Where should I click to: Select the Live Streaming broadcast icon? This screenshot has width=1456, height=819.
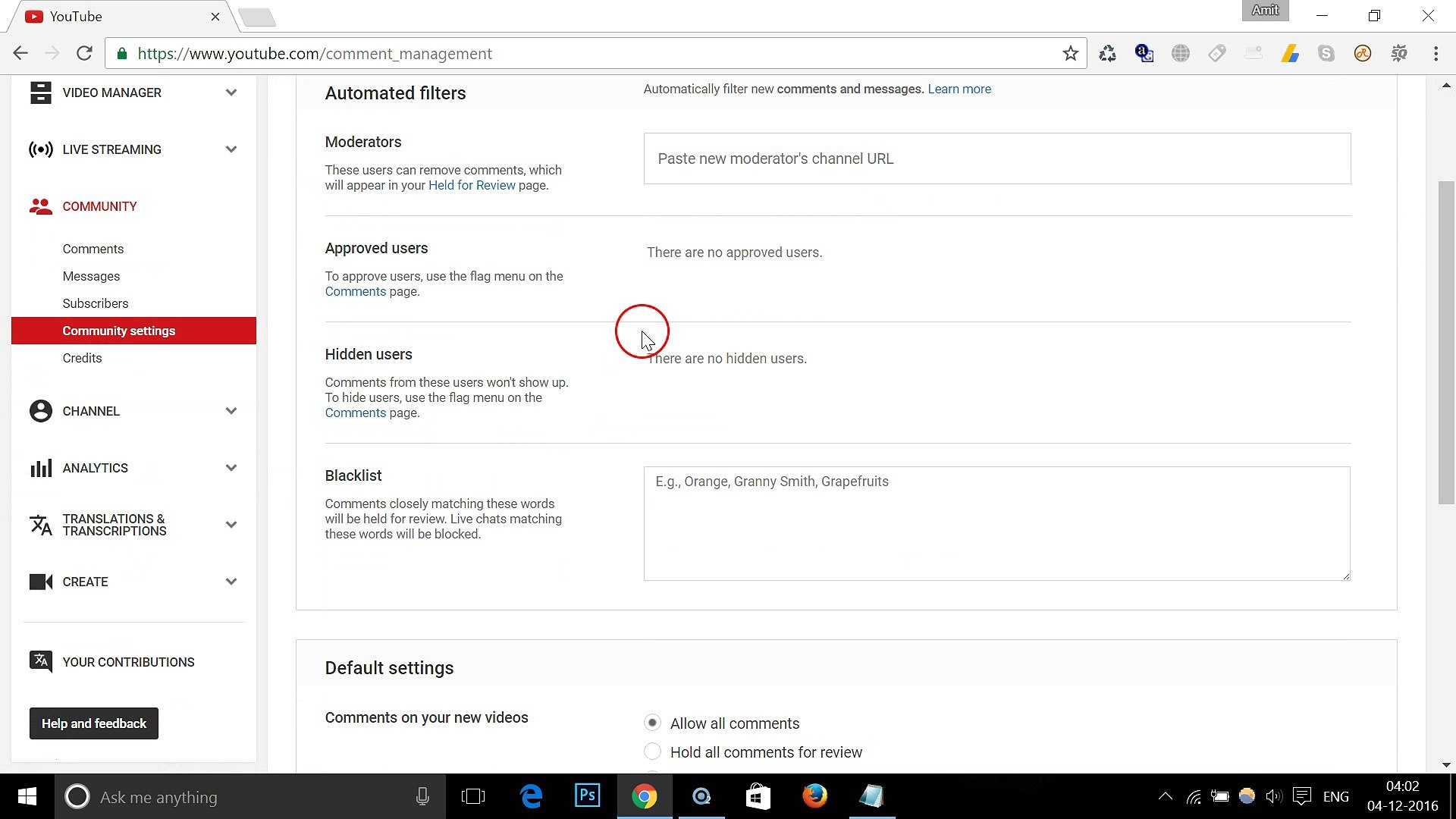(41, 149)
